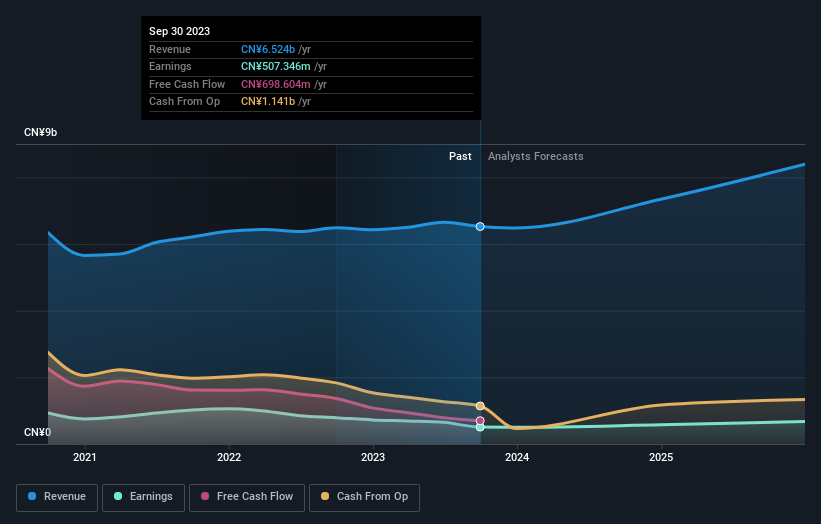The width and height of the screenshot is (821, 524).
Task: Click the 2025 x-axis label
Action: 661,458
